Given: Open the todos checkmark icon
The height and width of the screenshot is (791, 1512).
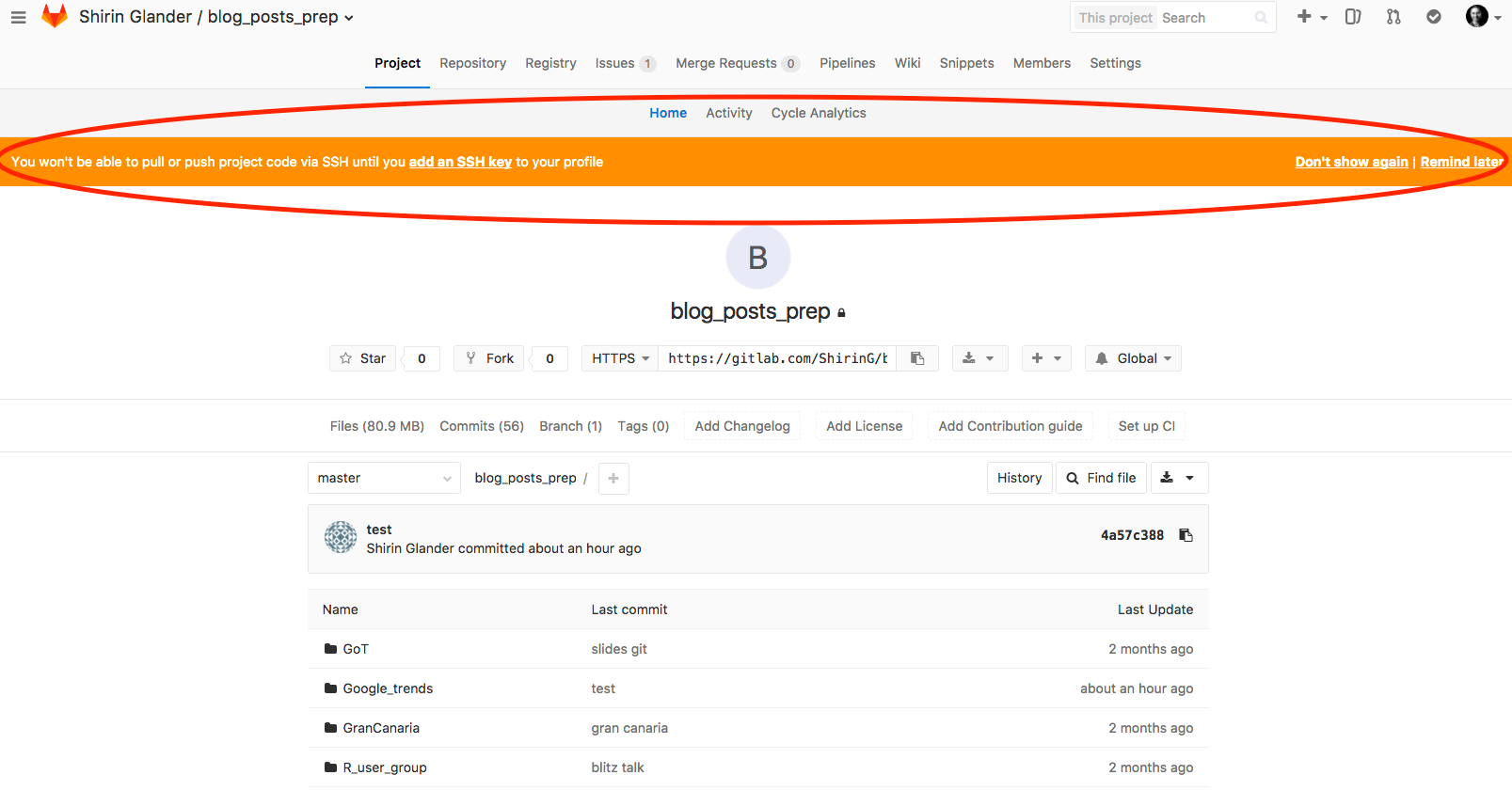Looking at the screenshot, I should pos(1434,17).
